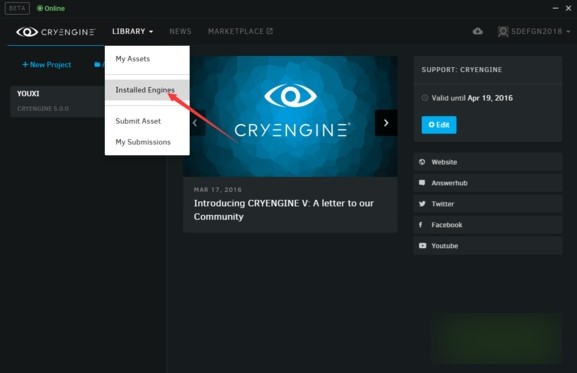Expand the LIBRARY dropdown arrow
The width and height of the screenshot is (577, 373).
tap(151, 32)
